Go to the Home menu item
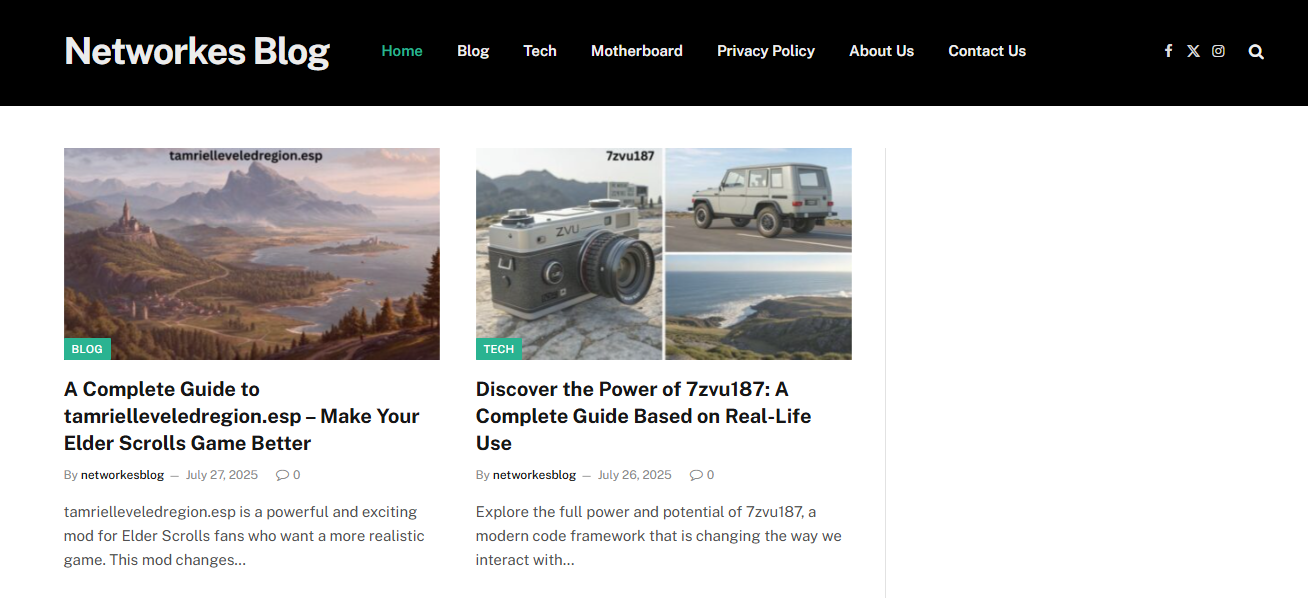 402,51
